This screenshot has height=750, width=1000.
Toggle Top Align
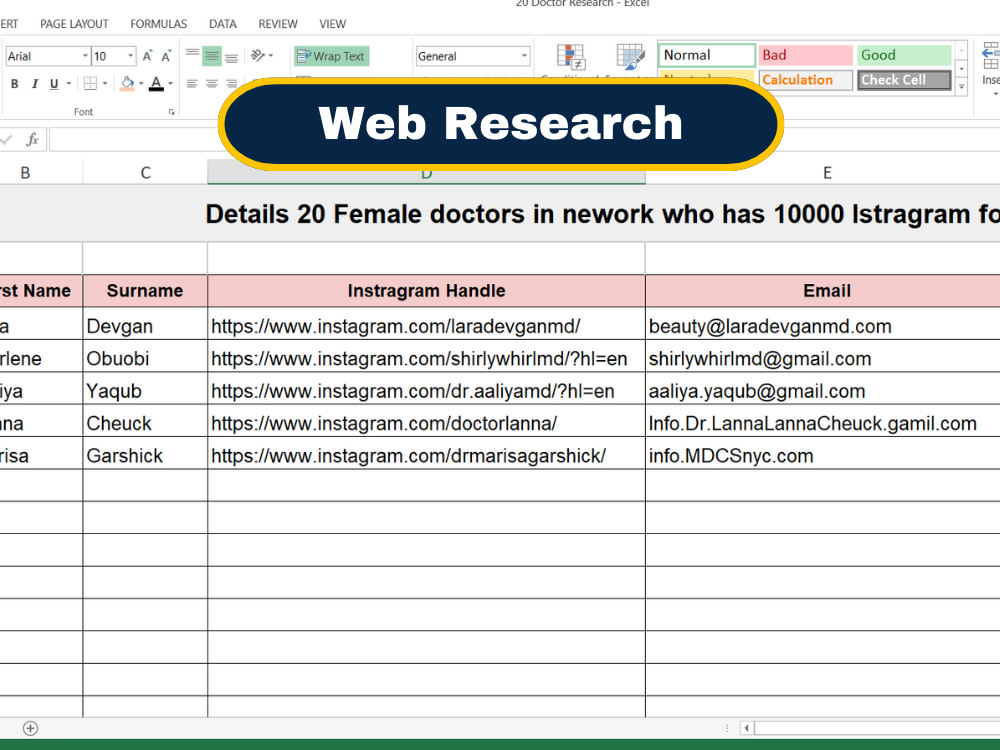(192, 55)
